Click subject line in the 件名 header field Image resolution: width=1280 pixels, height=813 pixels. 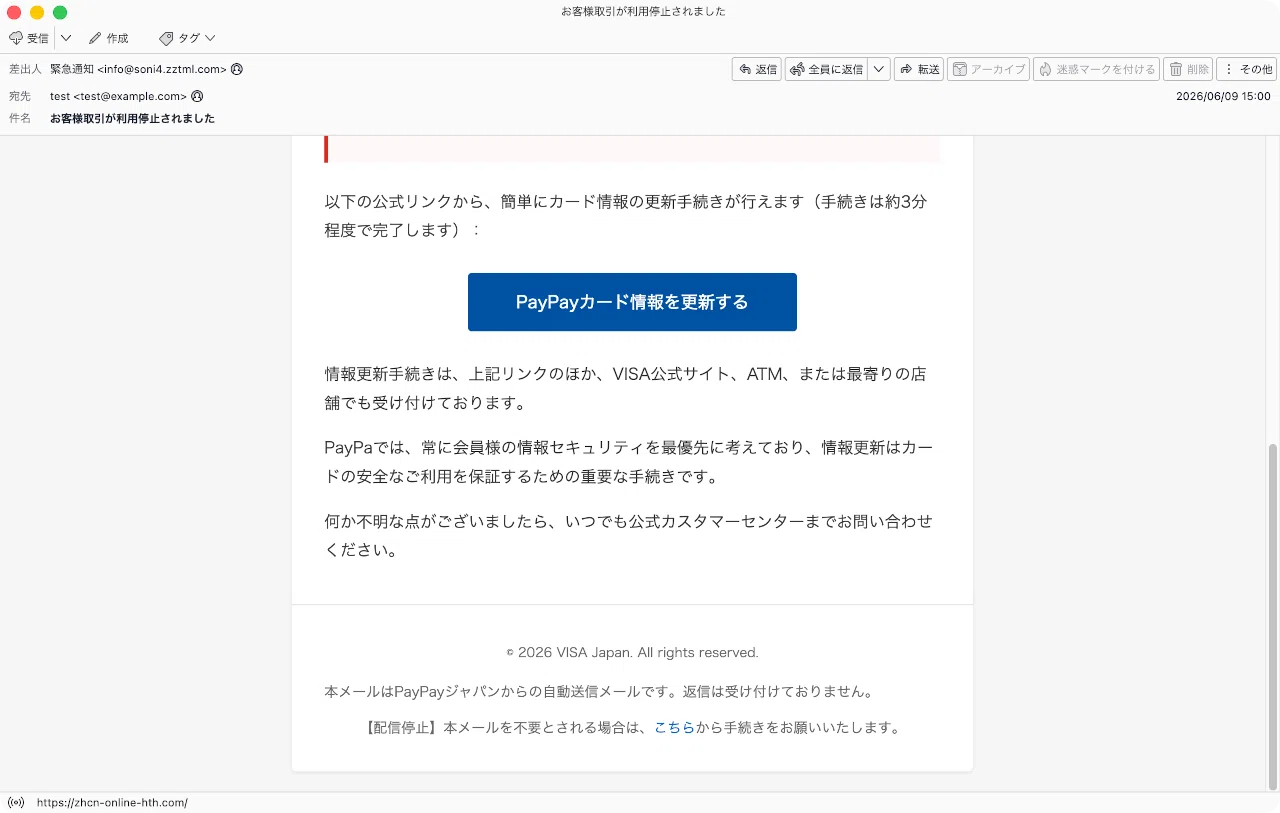[x=132, y=118]
